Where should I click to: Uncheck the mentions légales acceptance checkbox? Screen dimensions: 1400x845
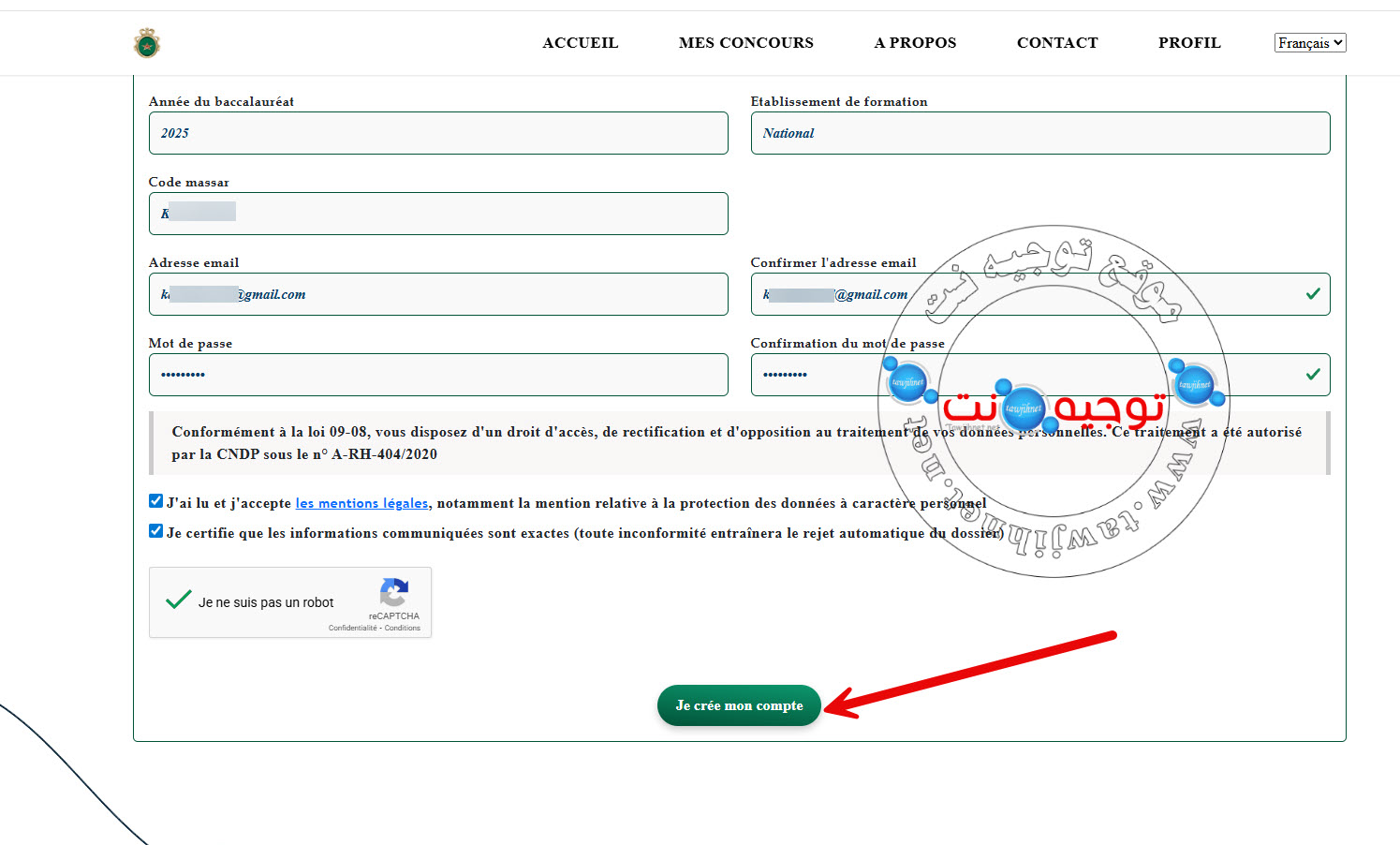point(155,500)
